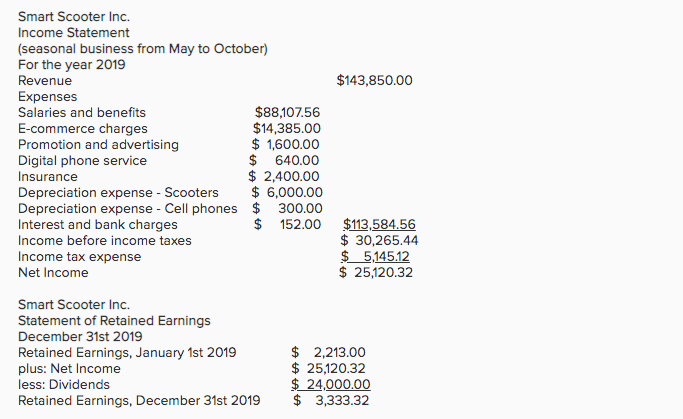Click ending retained earnings $3,333.32
The width and height of the screenshot is (683, 419).
(x=331, y=400)
